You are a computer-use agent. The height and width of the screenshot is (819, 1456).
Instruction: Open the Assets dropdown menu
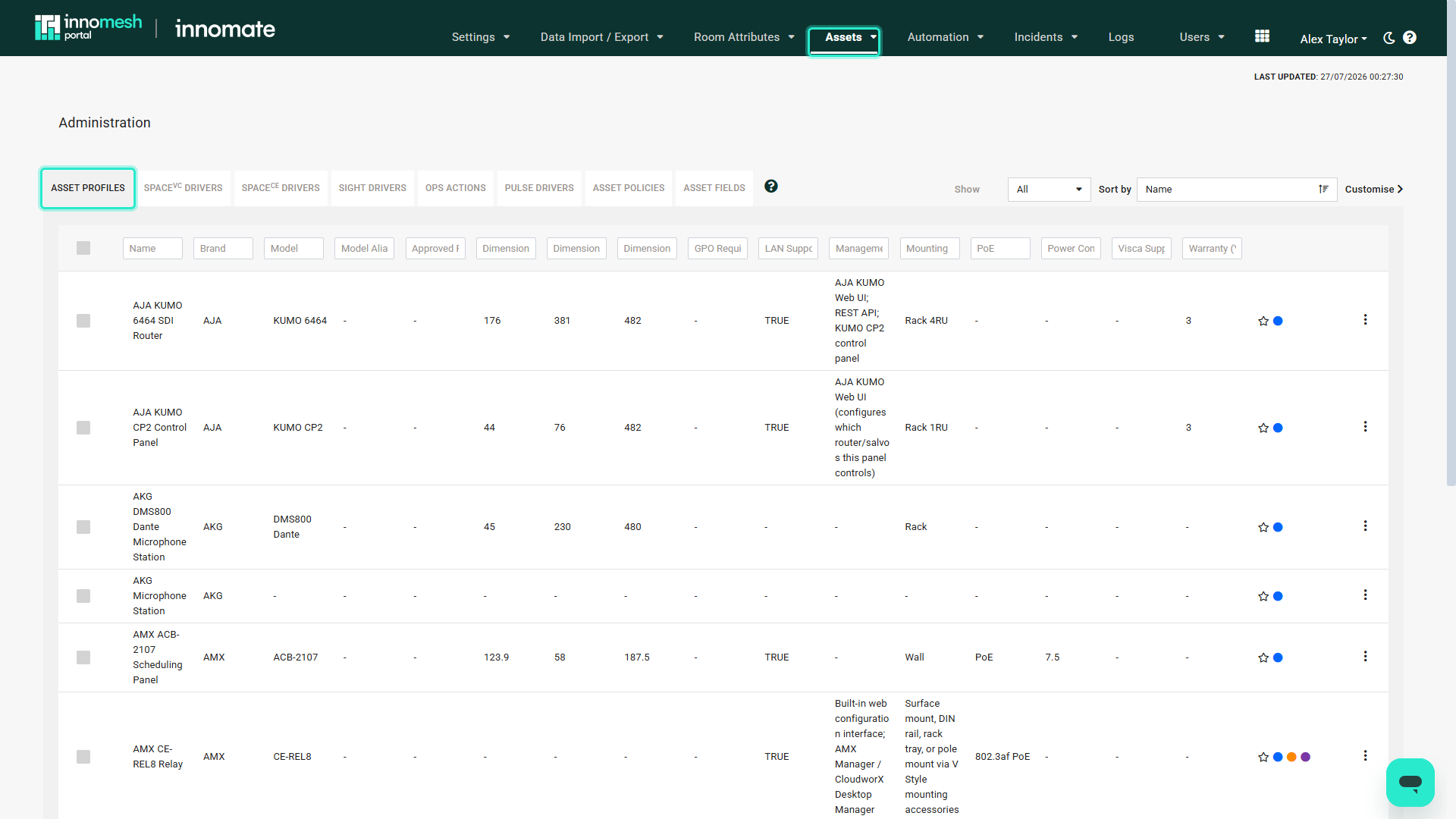point(844,41)
